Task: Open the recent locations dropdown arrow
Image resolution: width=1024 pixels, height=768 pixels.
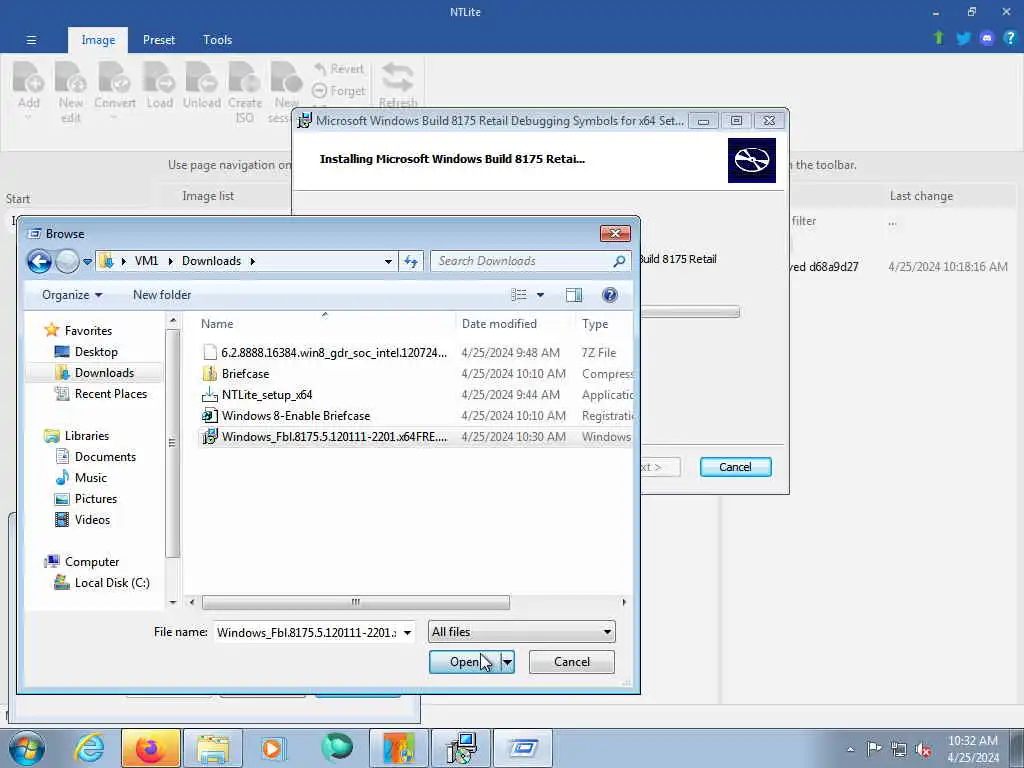Action: 87,262
